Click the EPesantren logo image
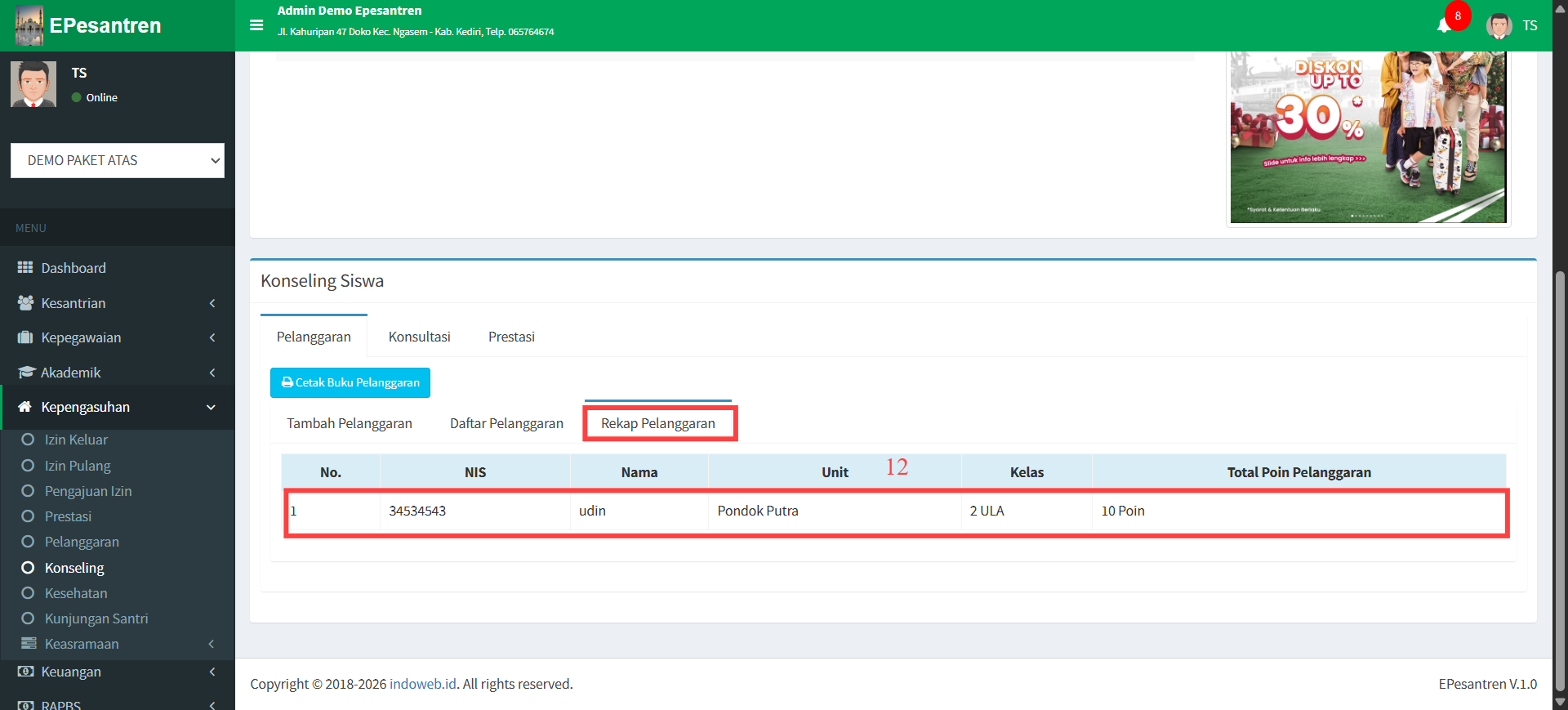 point(29,25)
